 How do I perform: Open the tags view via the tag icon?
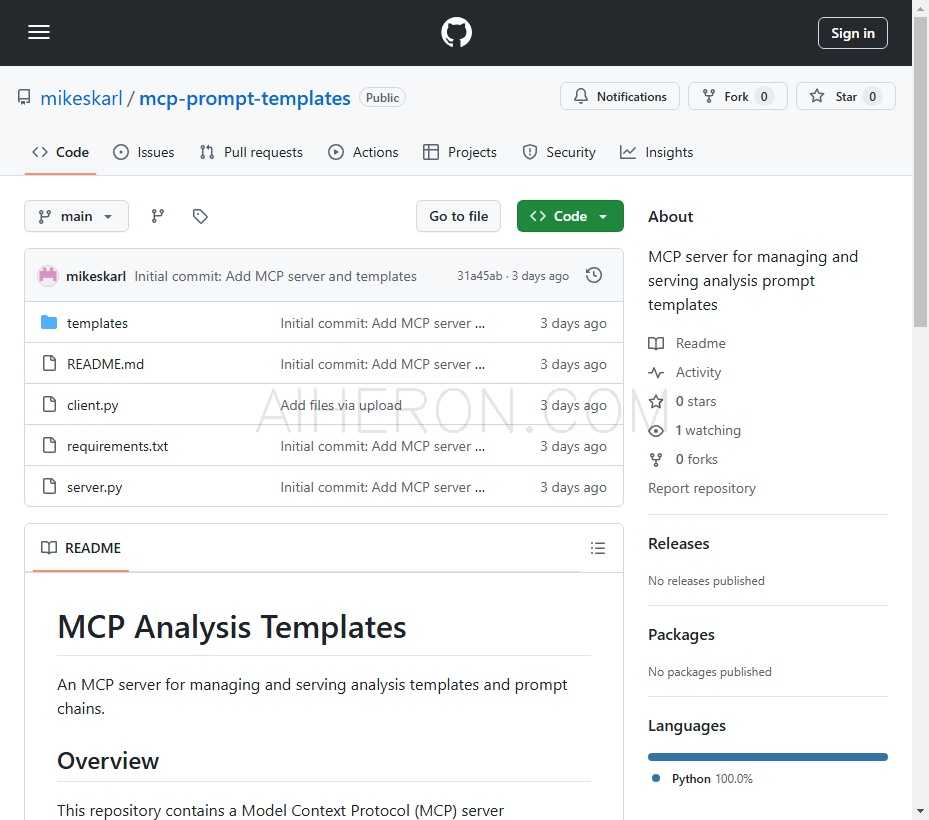coord(200,215)
